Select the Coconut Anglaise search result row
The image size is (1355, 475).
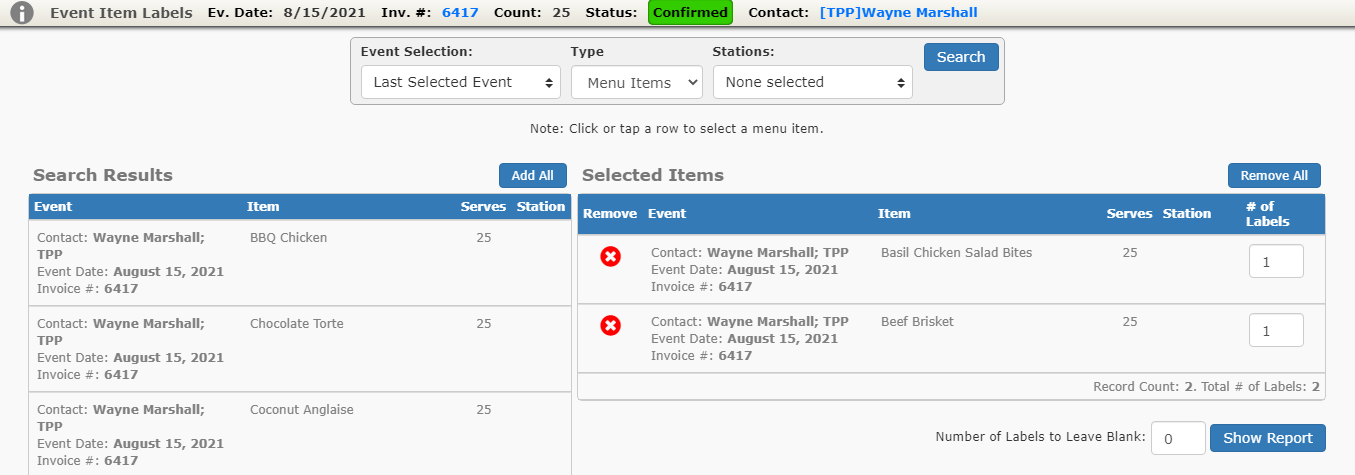(300, 434)
